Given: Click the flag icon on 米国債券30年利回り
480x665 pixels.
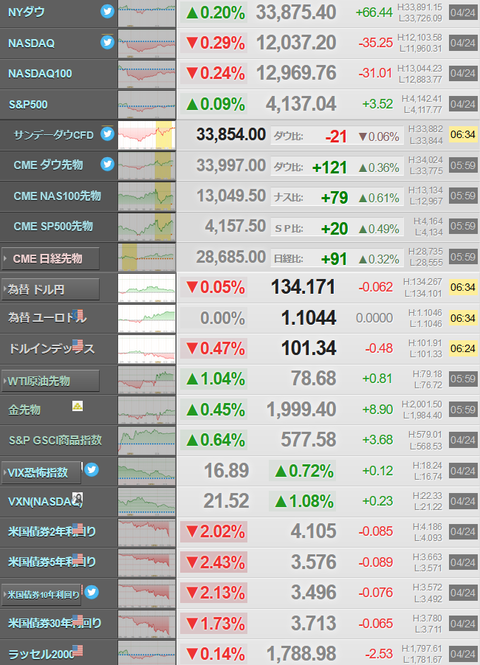Looking at the screenshot, I should [78, 620].
